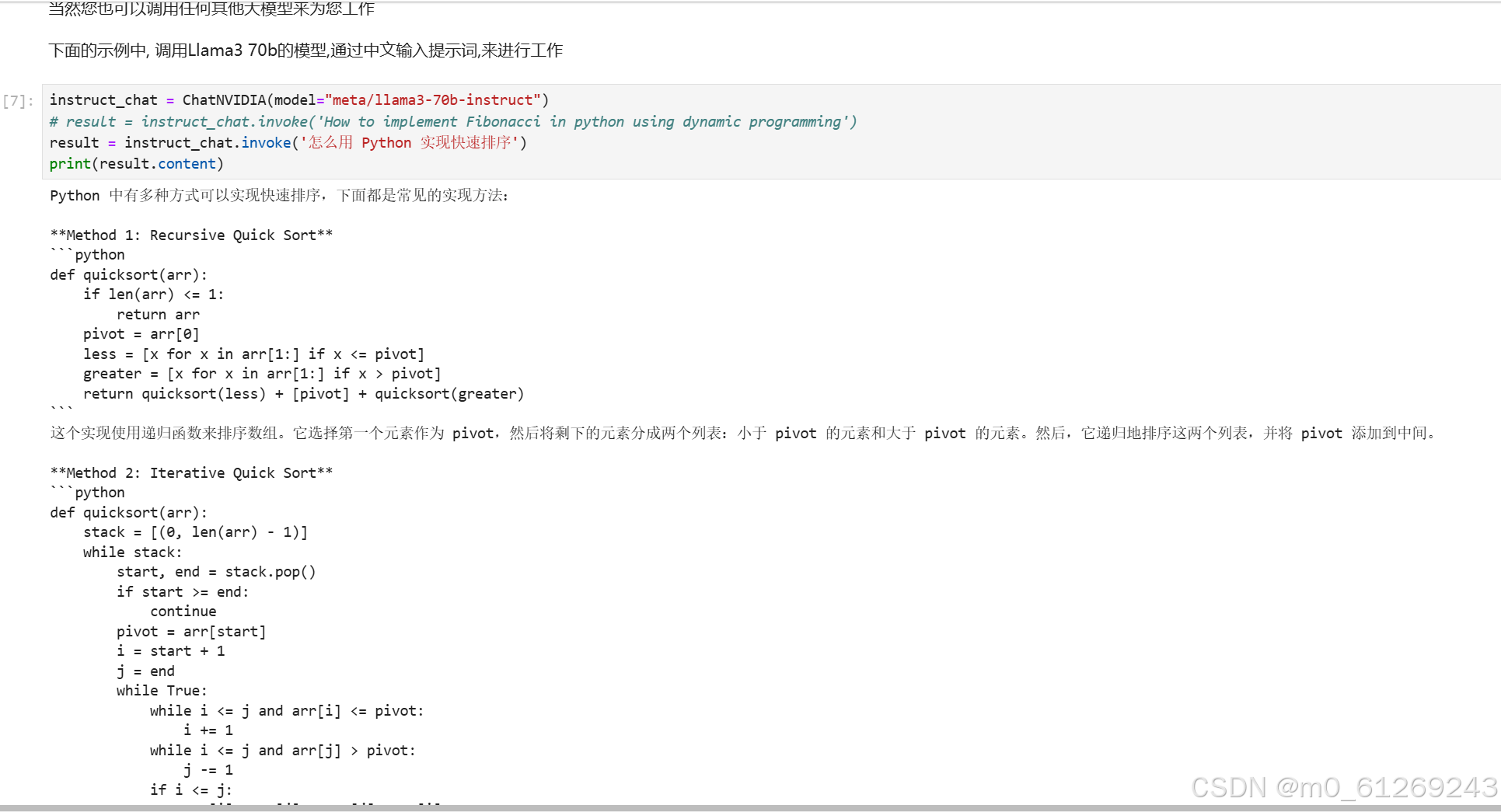1501x812 pixels.
Task: Click output line '**Method 1: Recursive Quick Sort**'
Action: coord(191,235)
